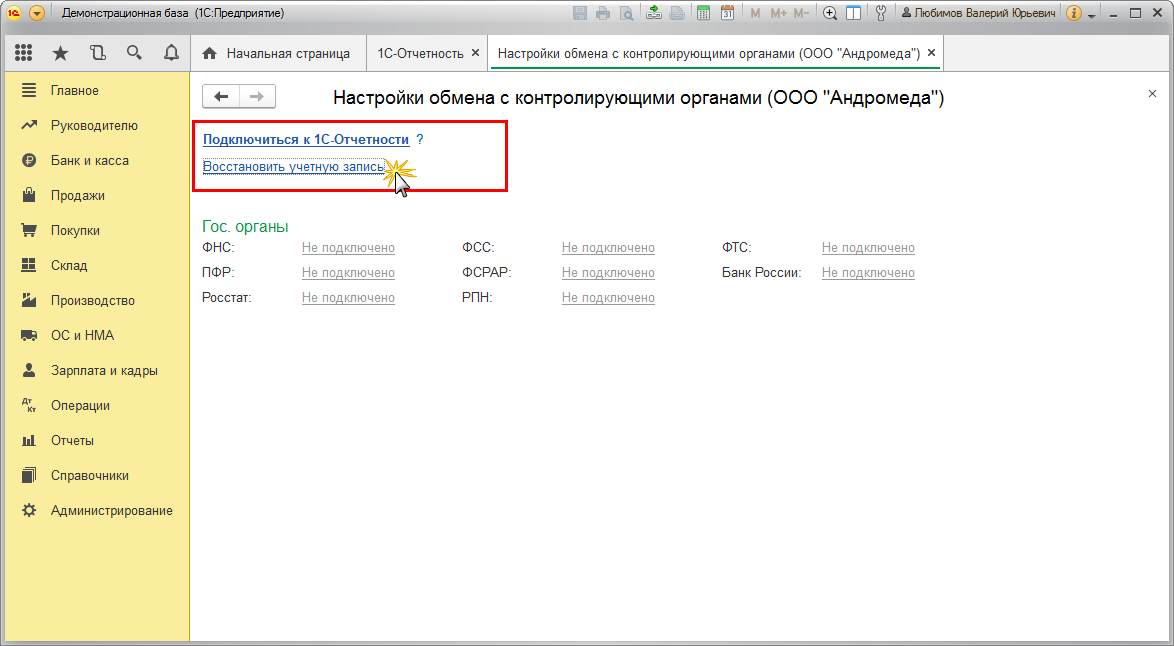Close the 1С-Отчетность tab

(x=475, y=53)
